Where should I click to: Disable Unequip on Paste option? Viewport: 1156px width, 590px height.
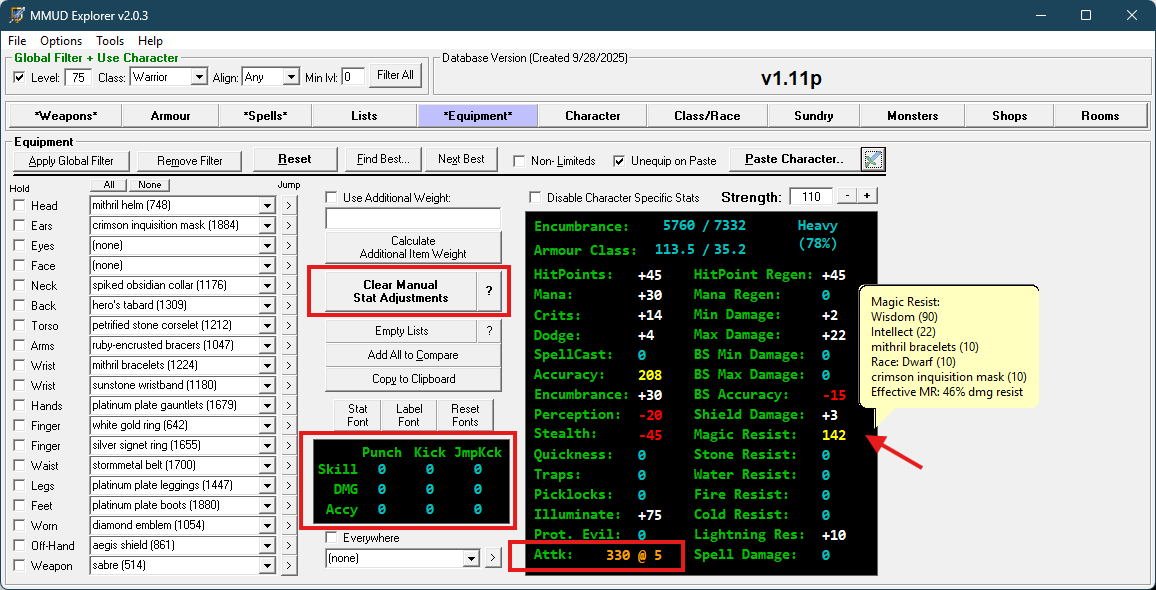(619, 161)
